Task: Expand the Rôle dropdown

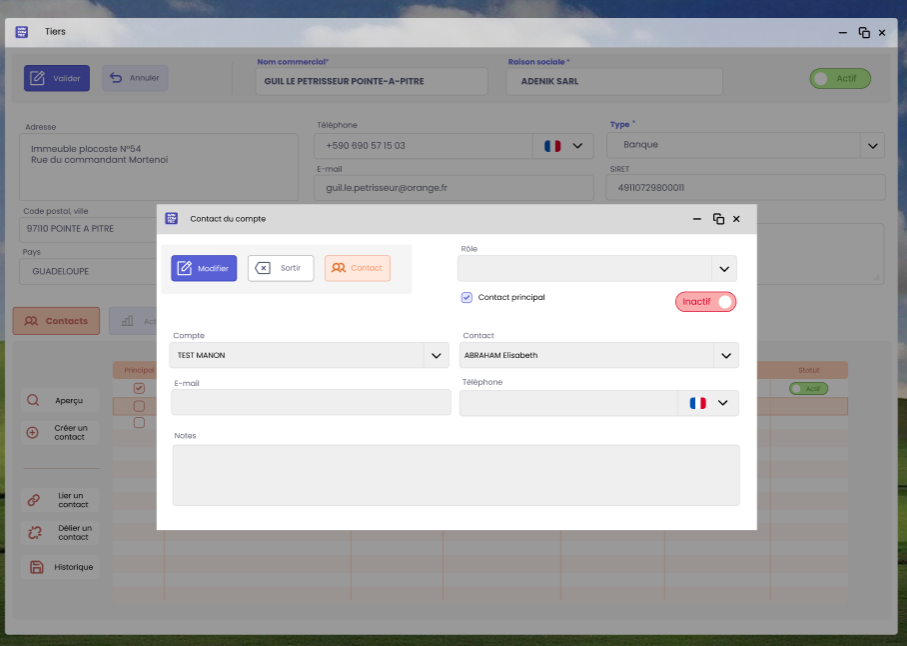Action: 723,268
